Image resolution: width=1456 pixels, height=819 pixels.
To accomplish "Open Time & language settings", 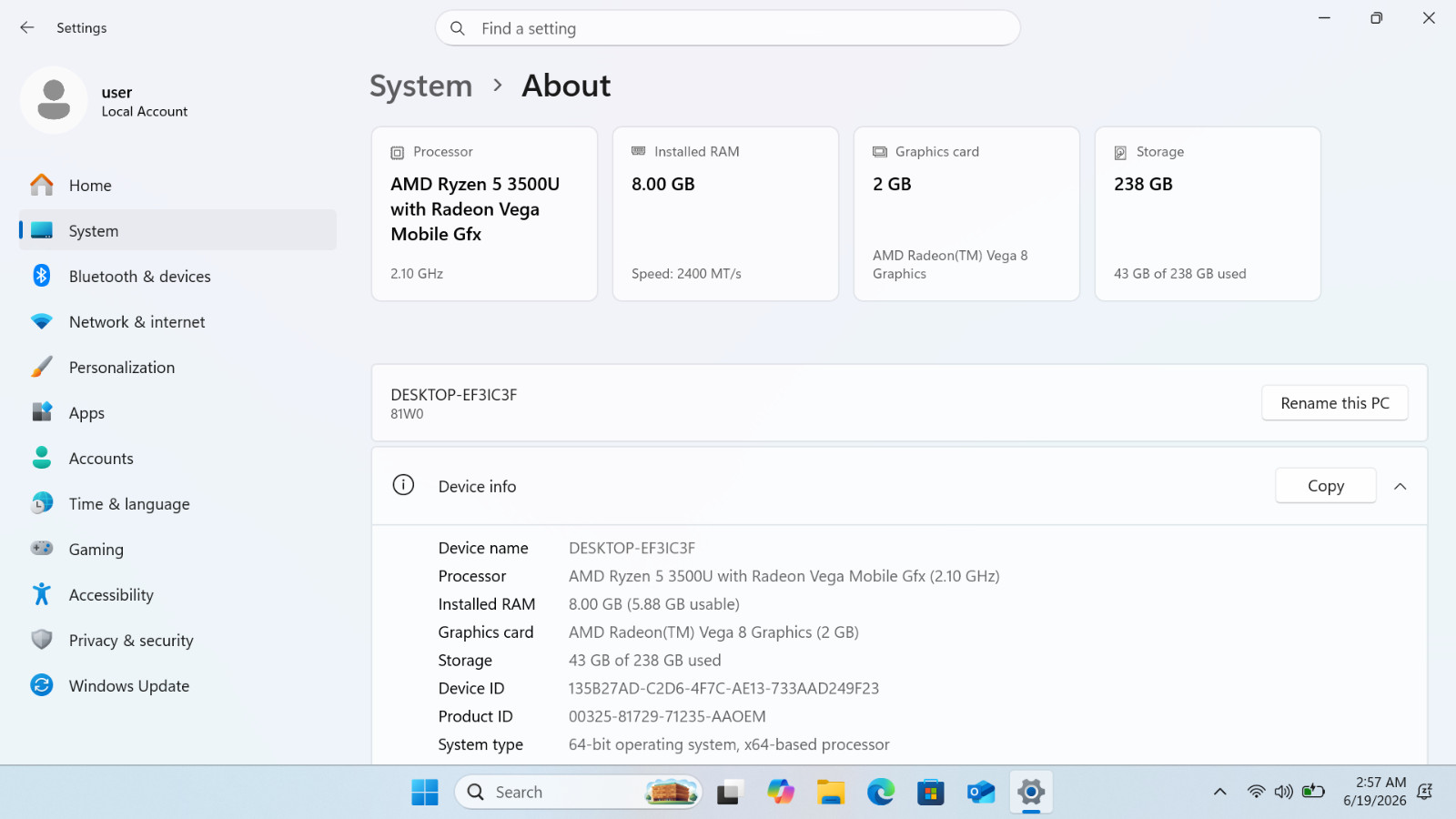I will click(177, 503).
